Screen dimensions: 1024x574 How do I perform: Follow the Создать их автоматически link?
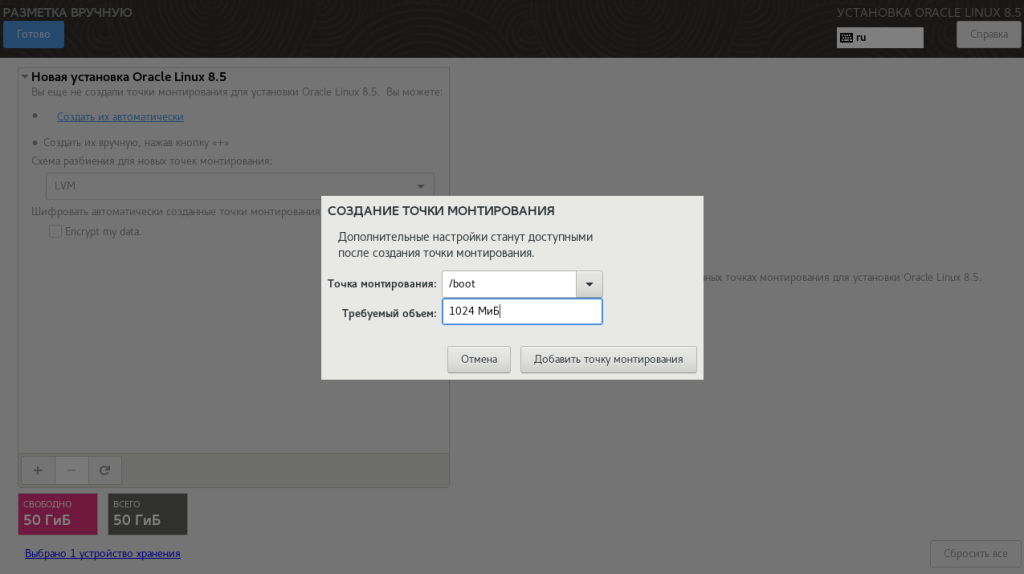(120, 116)
